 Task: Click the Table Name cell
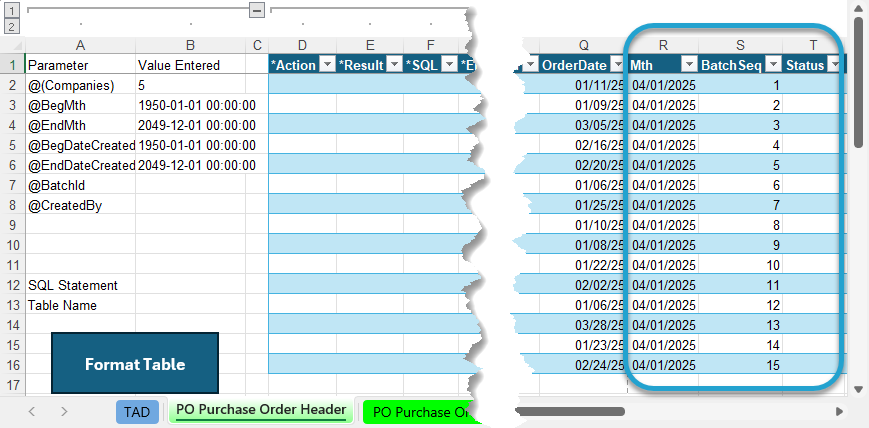80,305
